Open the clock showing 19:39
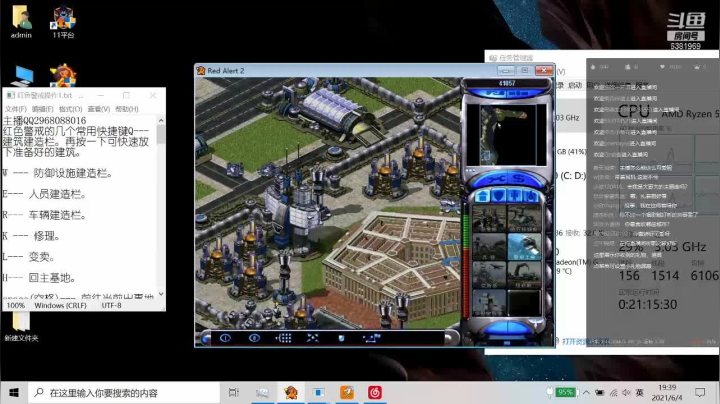This screenshot has height=404, width=720. pos(667,393)
